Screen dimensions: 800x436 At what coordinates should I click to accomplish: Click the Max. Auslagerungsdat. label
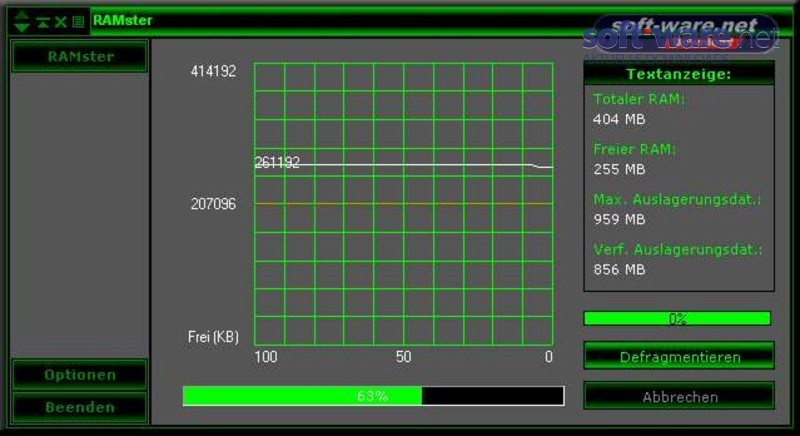point(677,199)
